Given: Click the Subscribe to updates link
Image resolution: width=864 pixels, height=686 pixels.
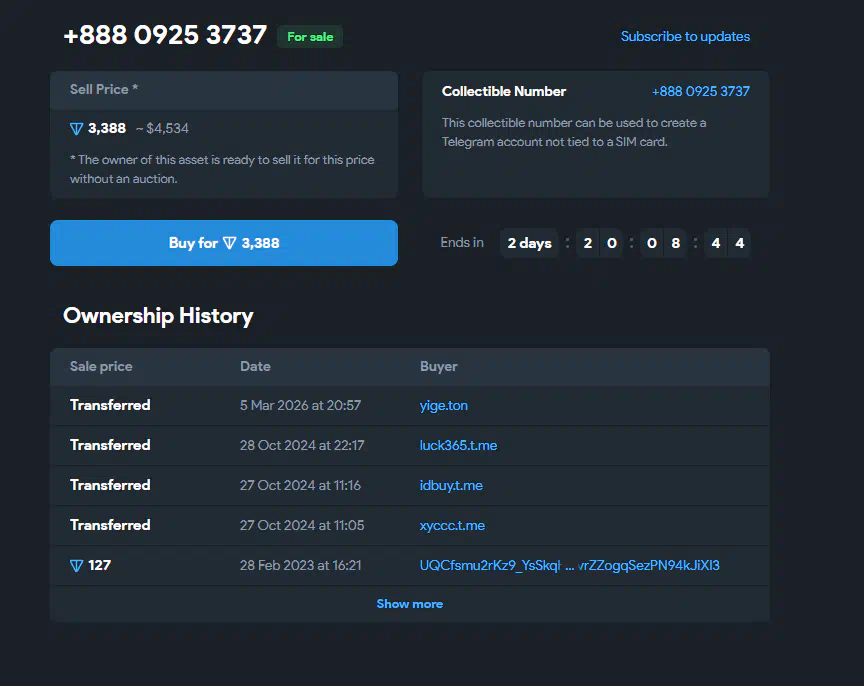Looking at the screenshot, I should pyautogui.click(x=685, y=37).
